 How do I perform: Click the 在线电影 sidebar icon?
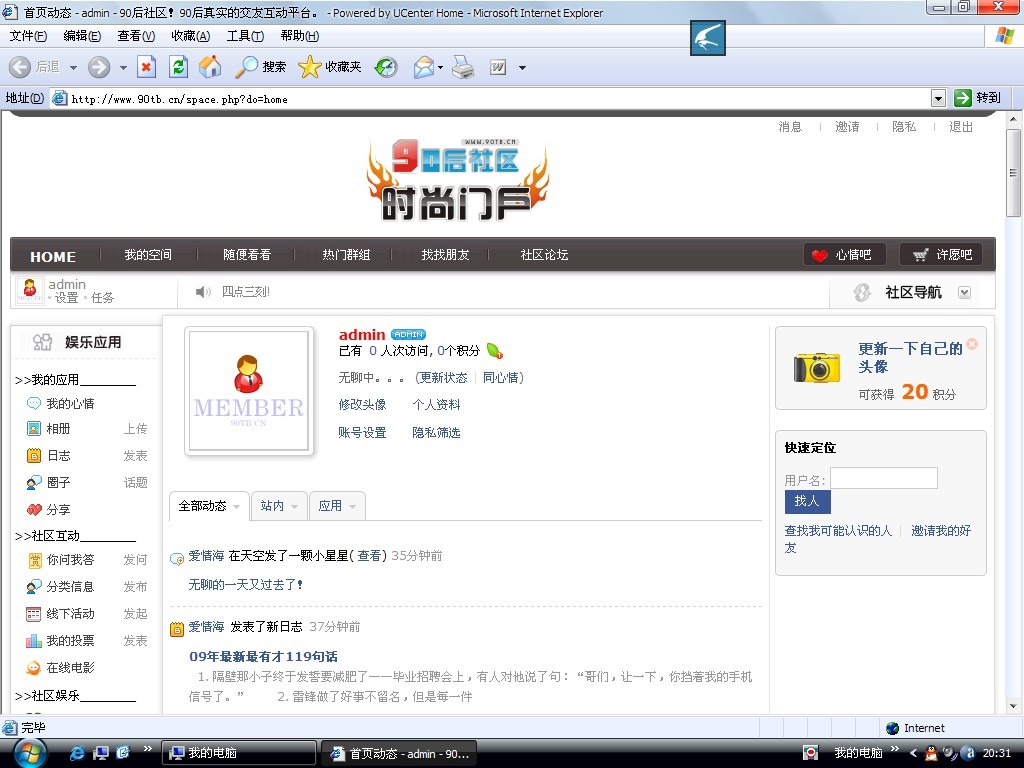pos(34,668)
